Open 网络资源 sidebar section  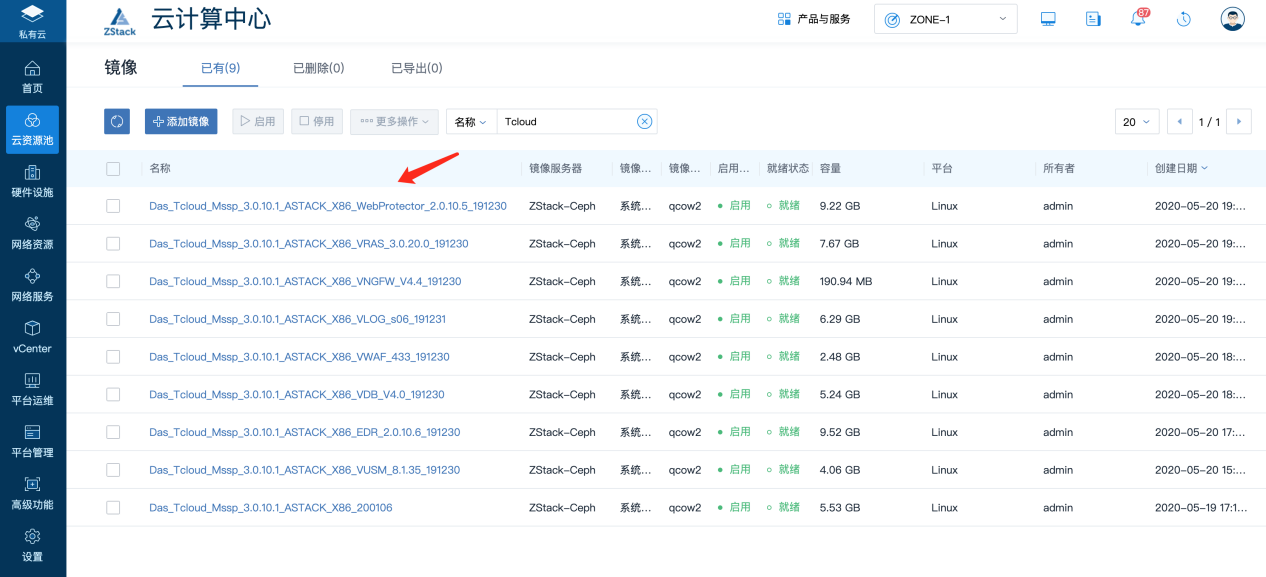(32, 233)
